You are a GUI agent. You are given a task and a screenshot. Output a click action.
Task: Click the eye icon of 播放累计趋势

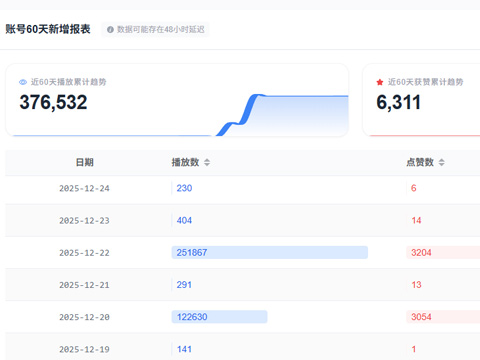[23, 82]
